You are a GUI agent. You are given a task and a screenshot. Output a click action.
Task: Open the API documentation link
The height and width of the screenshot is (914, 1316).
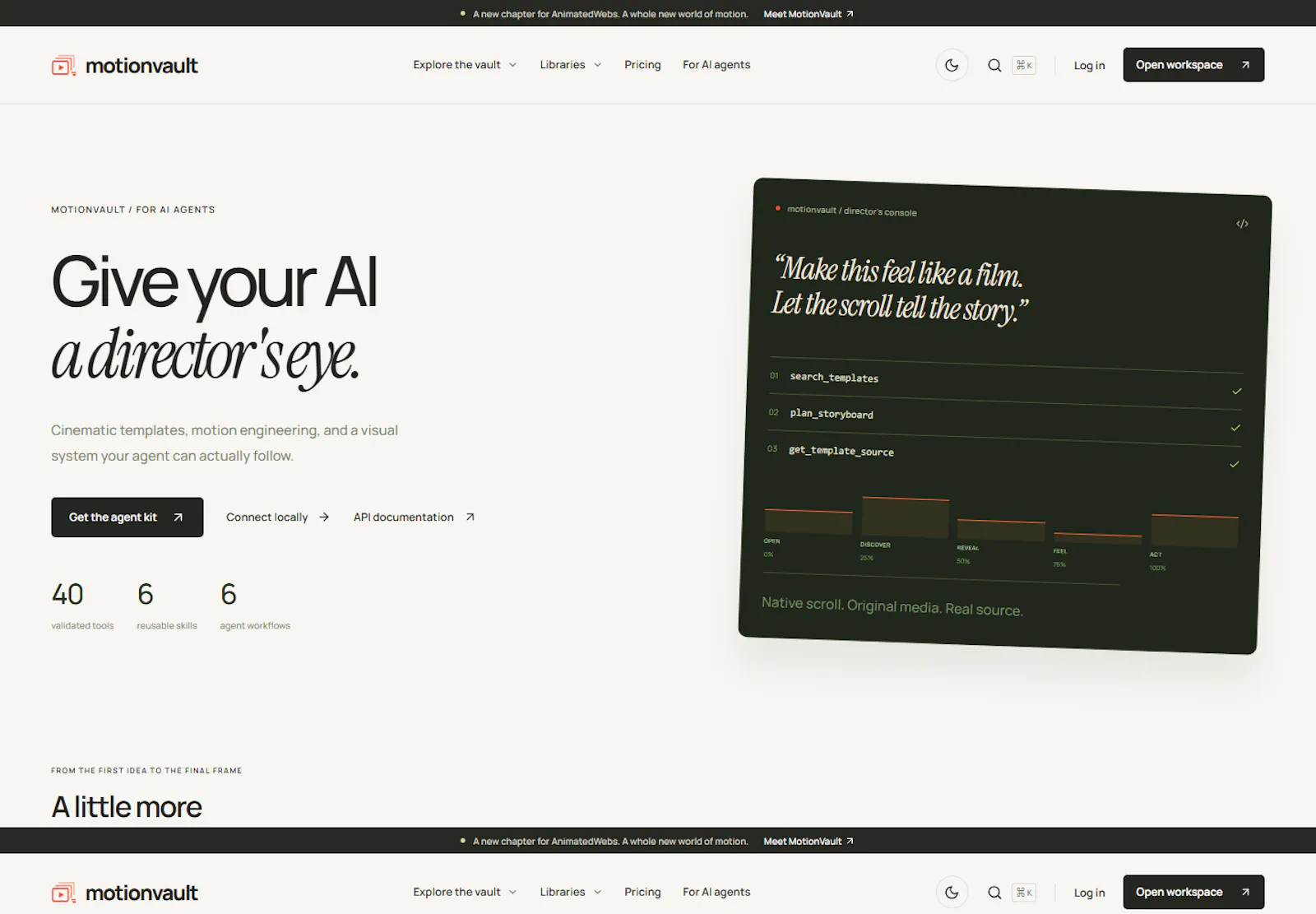click(x=414, y=517)
